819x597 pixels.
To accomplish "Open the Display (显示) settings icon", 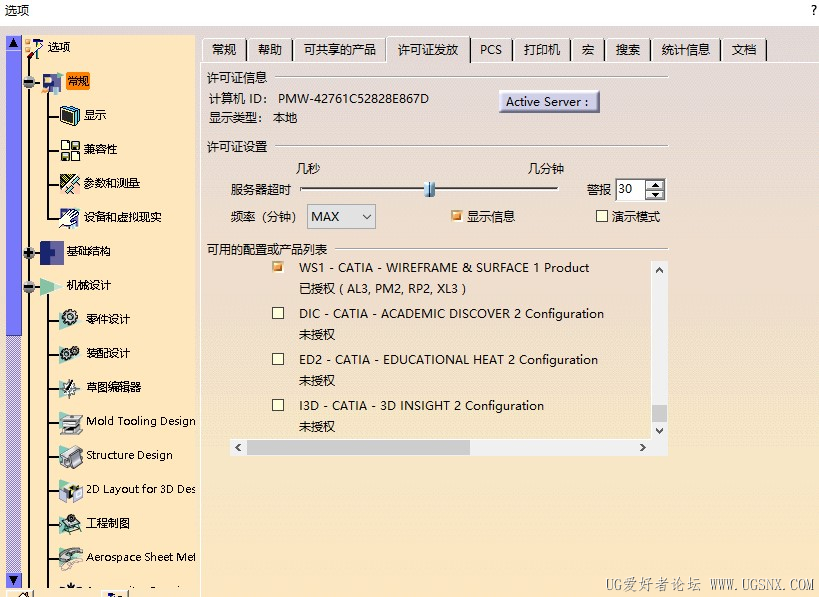I will pyautogui.click(x=69, y=115).
